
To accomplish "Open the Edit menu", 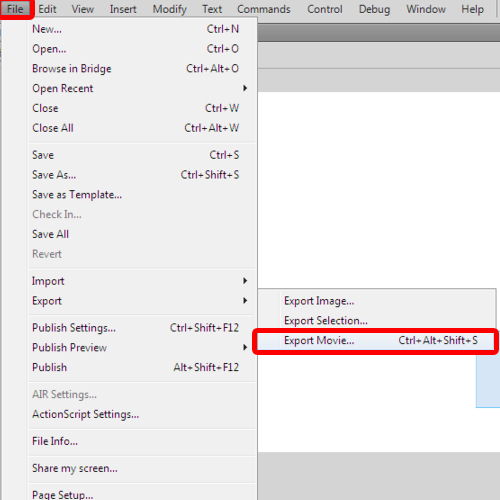I will (47, 9).
